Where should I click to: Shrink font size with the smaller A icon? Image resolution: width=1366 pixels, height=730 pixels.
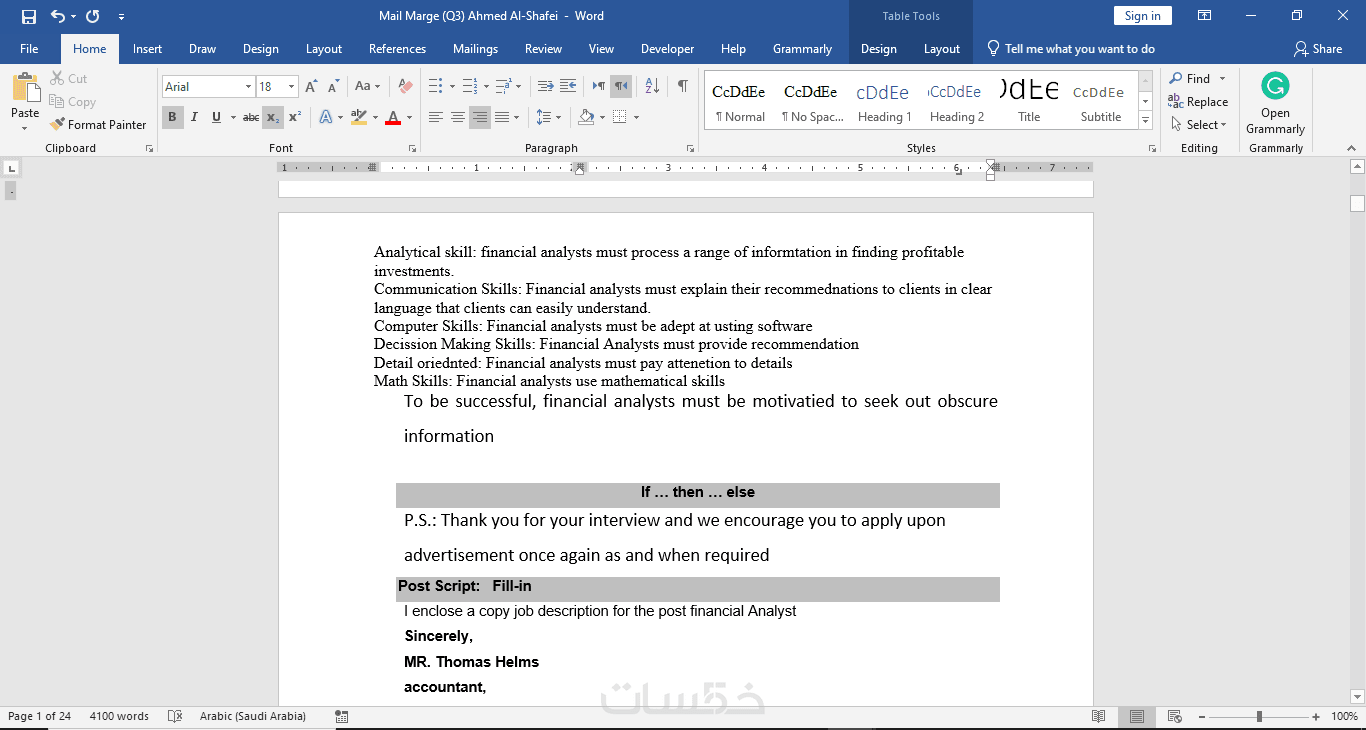pyautogui.click(x=332, y=87)
